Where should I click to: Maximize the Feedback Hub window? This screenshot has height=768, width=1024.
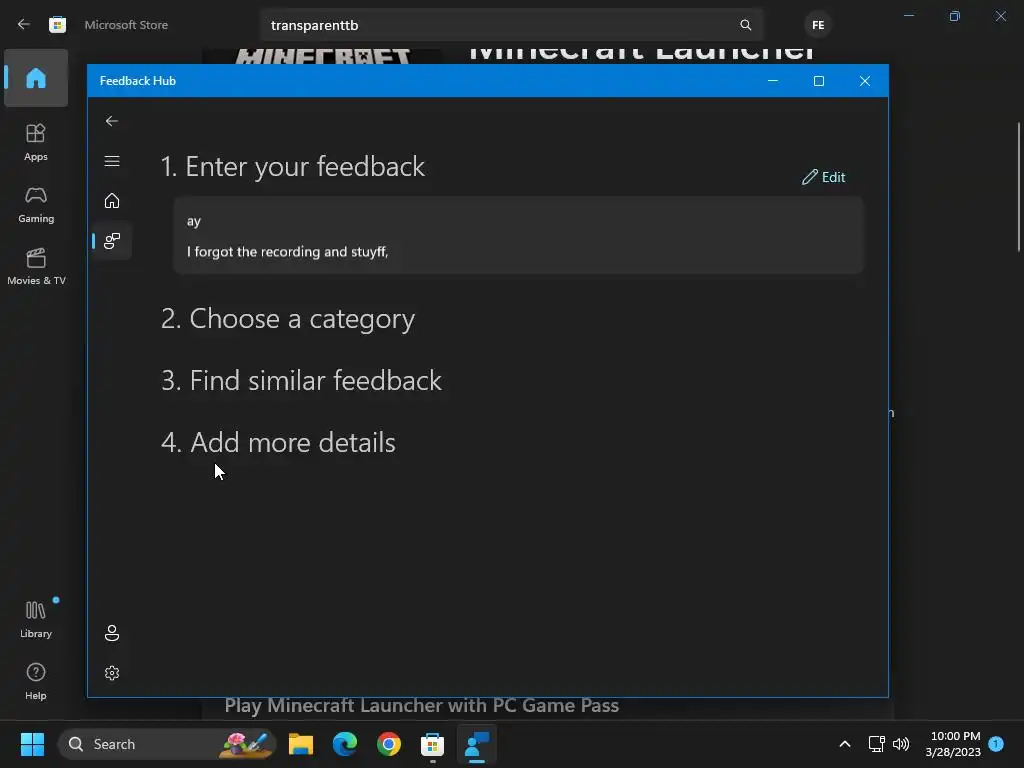tap(819, 81)
